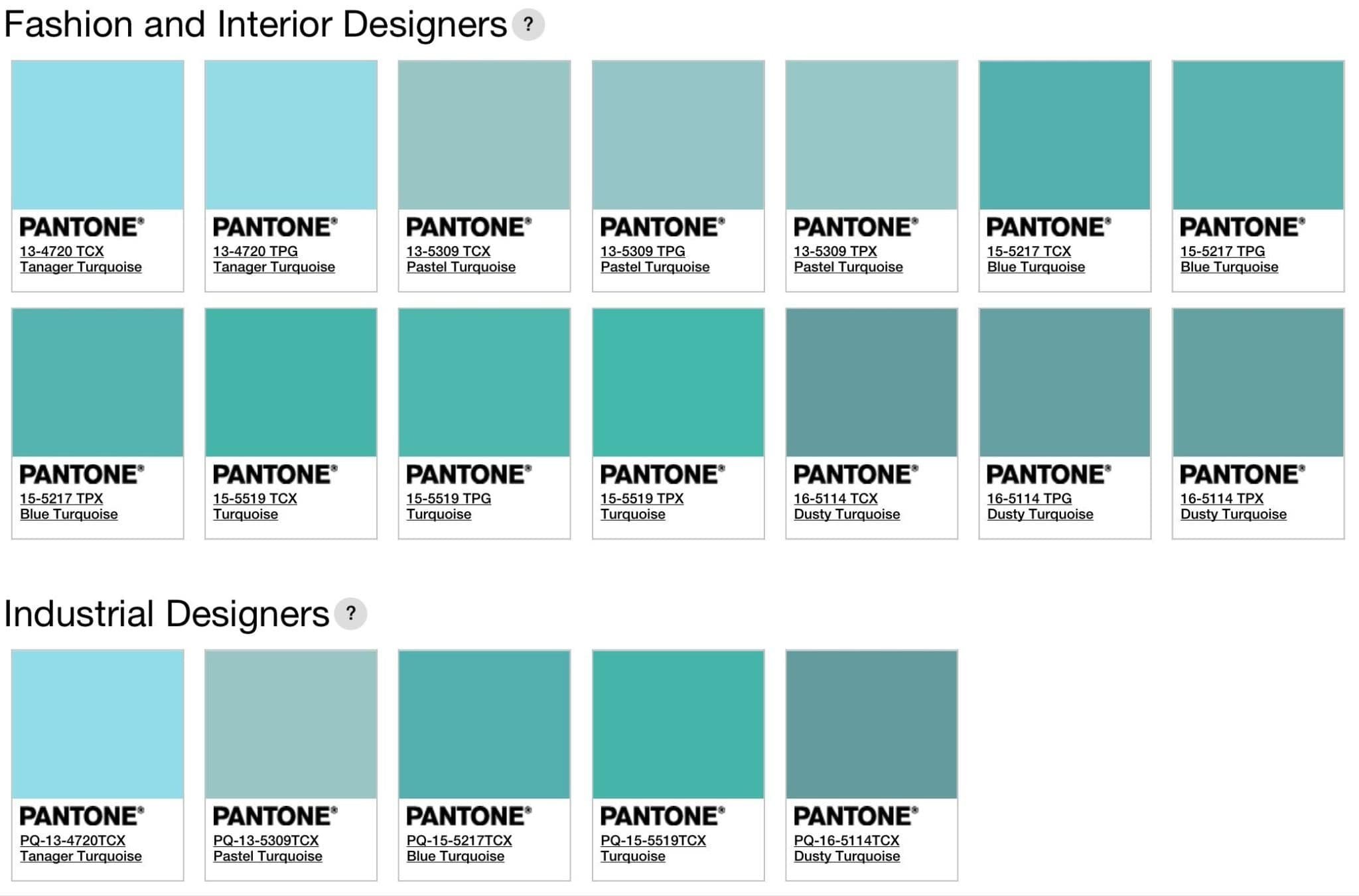Click help icon beside Fashion and Interior Designers
The image size is (1359, 896).
[528, 25]
